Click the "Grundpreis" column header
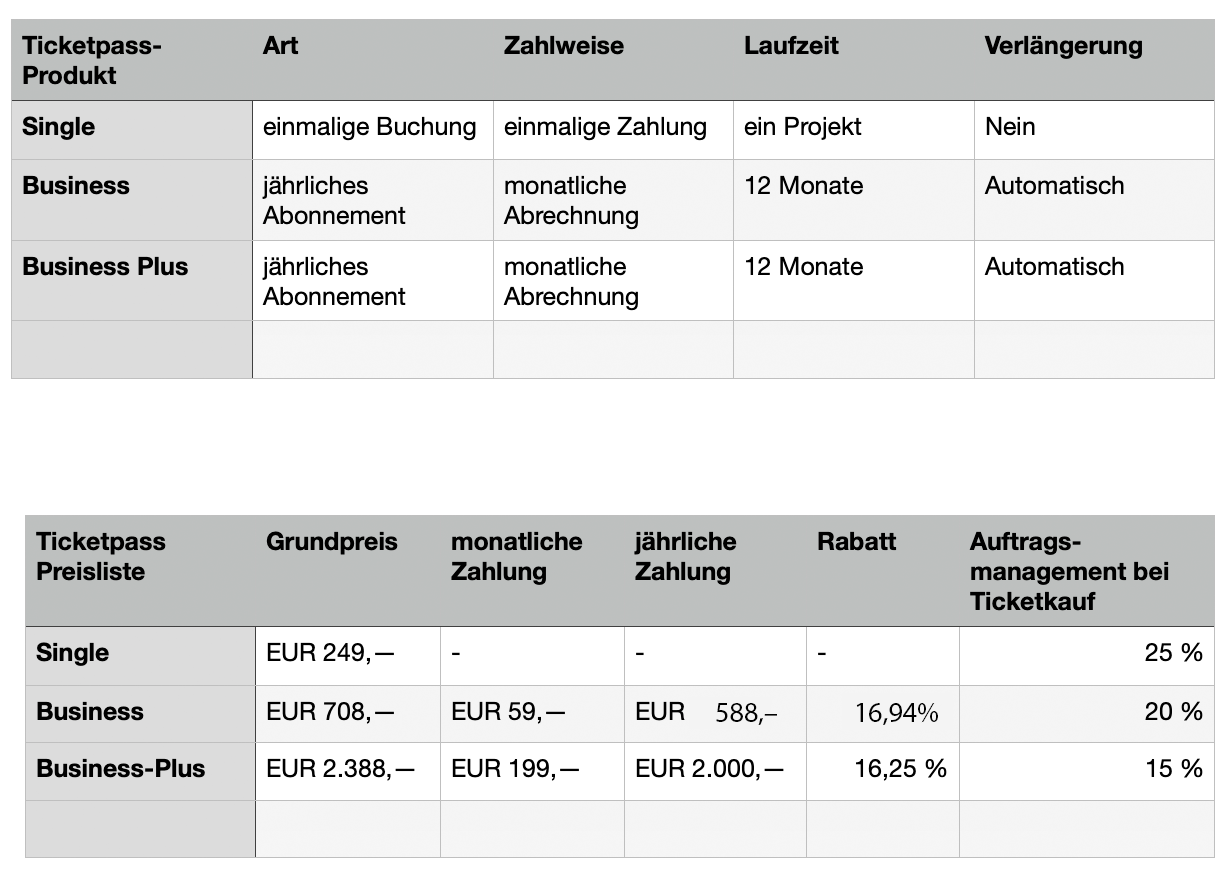The height and width of the screenshot is (870, 1232). pyautogui.click(x=331, y=543)
